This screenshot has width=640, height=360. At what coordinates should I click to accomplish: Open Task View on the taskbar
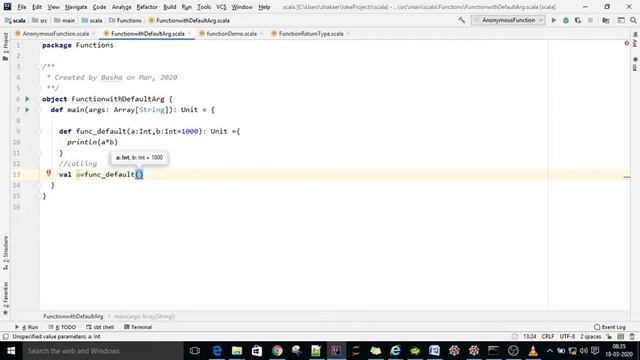coord(195,351)
